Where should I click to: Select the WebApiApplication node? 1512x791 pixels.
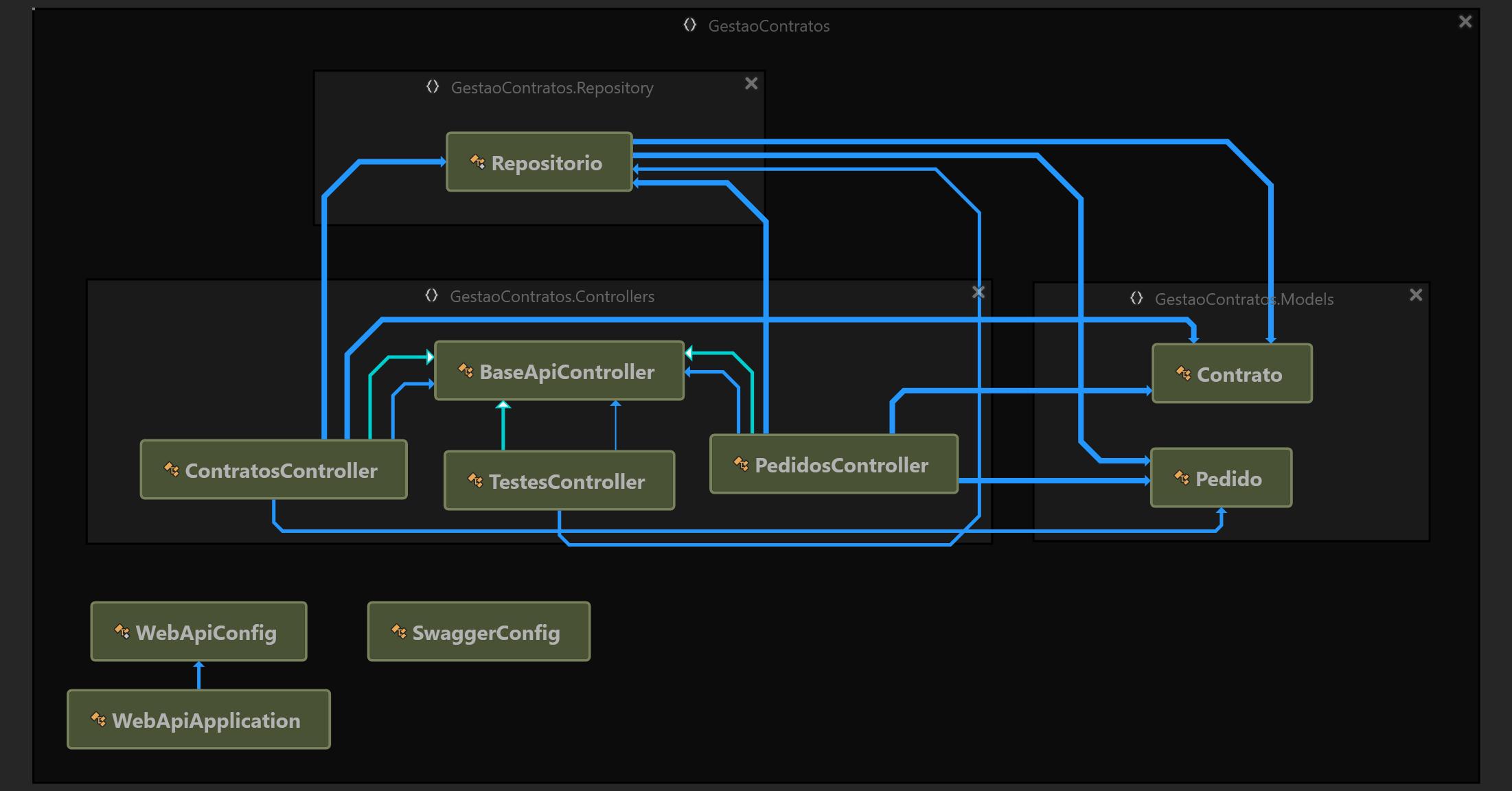tap(199, 720)
